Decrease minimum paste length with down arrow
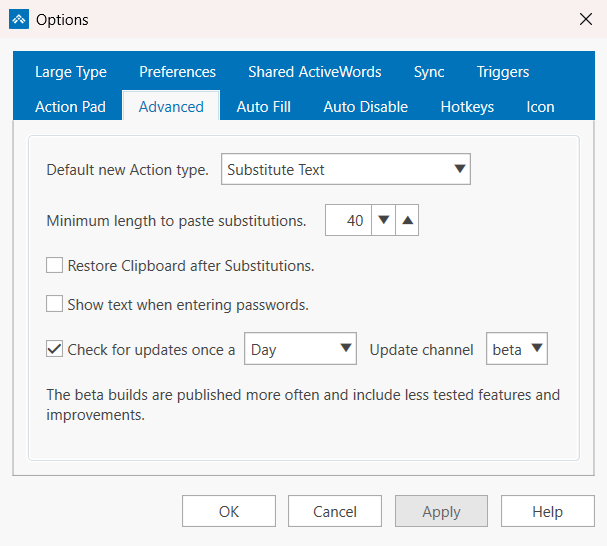607x546 pixels. [383, 220]
